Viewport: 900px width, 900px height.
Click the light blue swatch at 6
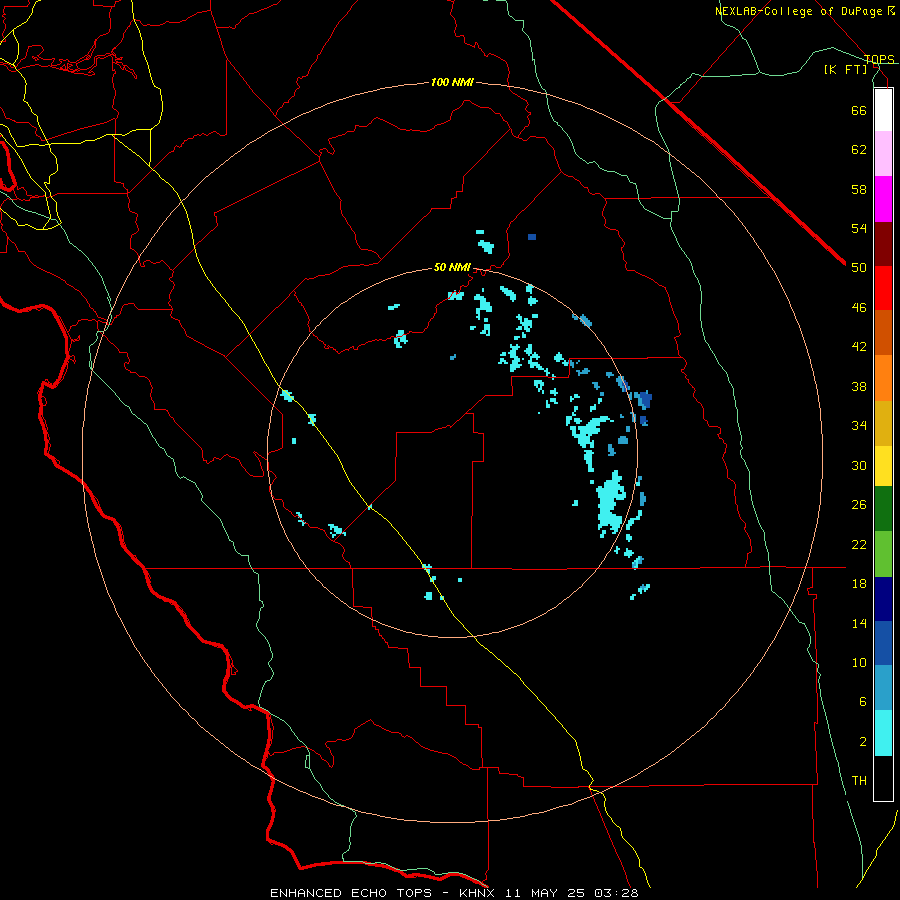[883, 688]
